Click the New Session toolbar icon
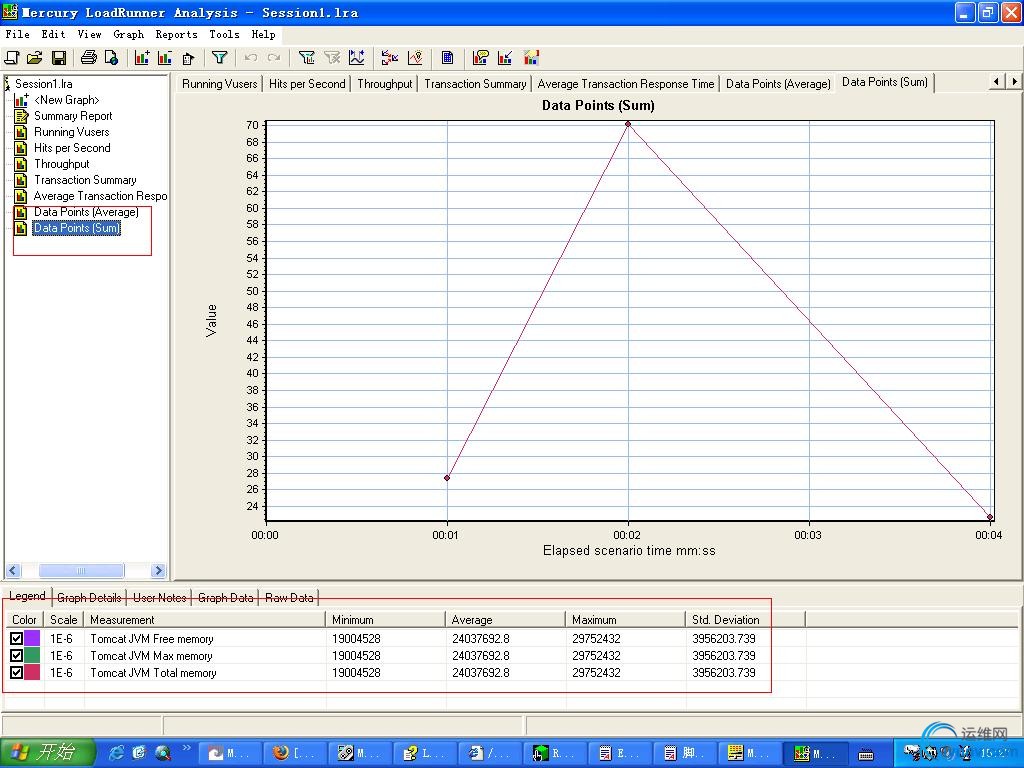Viewport: 1024px width, 768px height. click(x=11, y=58)
